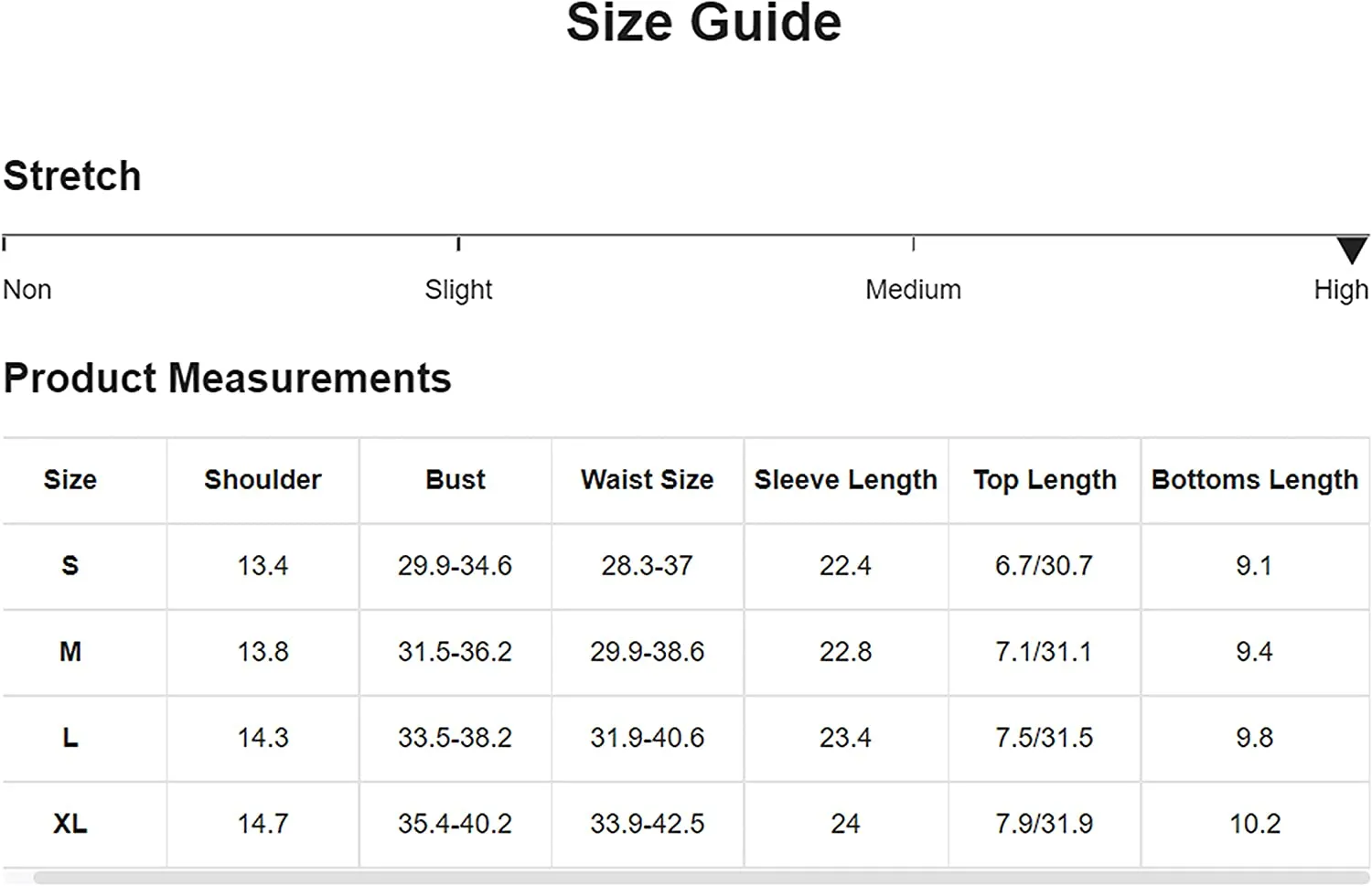Select the S size row label
This screenshot has height=886, width=1372.
(x=70, y=566)
